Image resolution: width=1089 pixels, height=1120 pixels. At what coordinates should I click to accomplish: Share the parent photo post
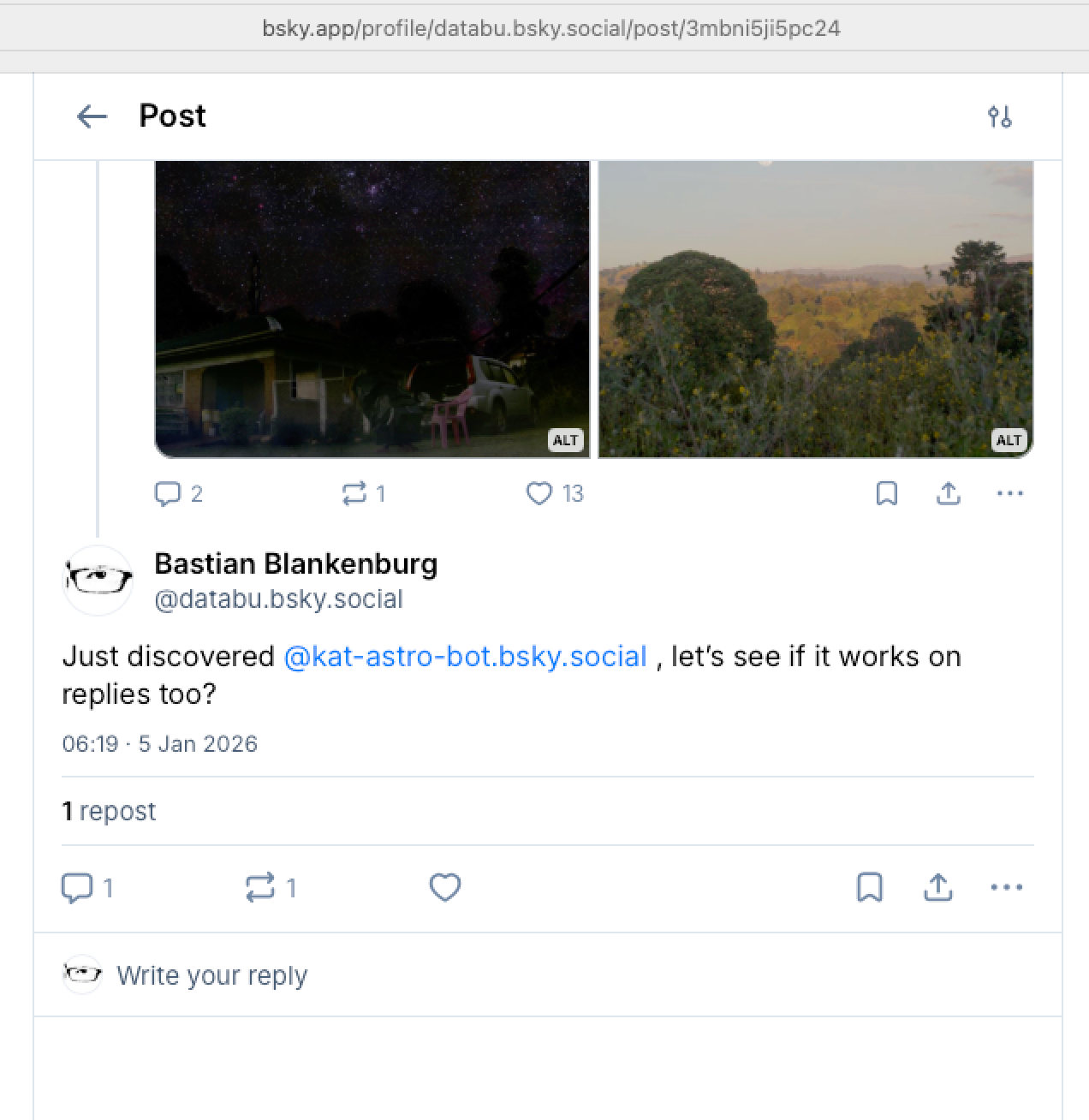coord(948,493)
